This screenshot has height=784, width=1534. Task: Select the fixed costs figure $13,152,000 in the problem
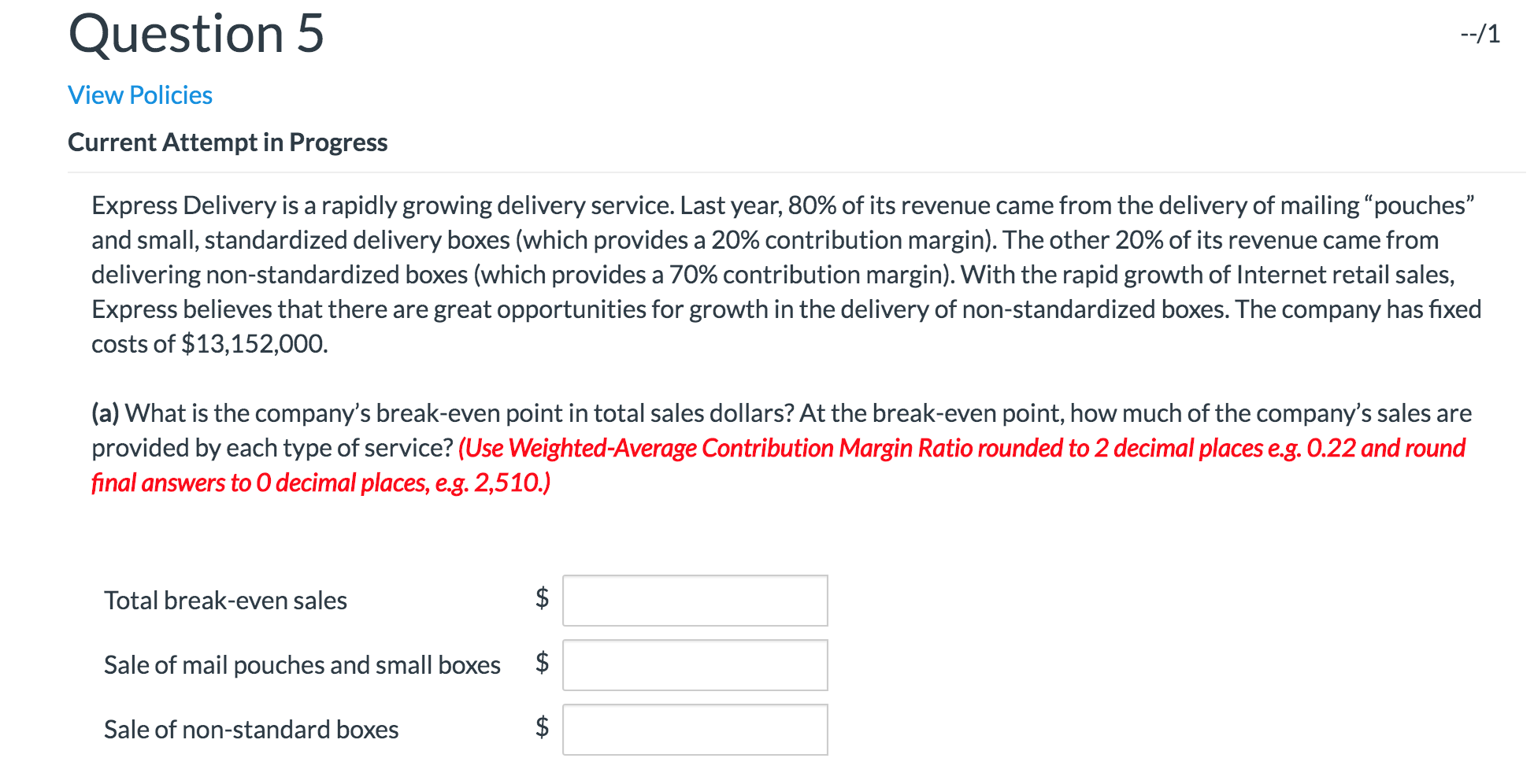click(254, 343)
